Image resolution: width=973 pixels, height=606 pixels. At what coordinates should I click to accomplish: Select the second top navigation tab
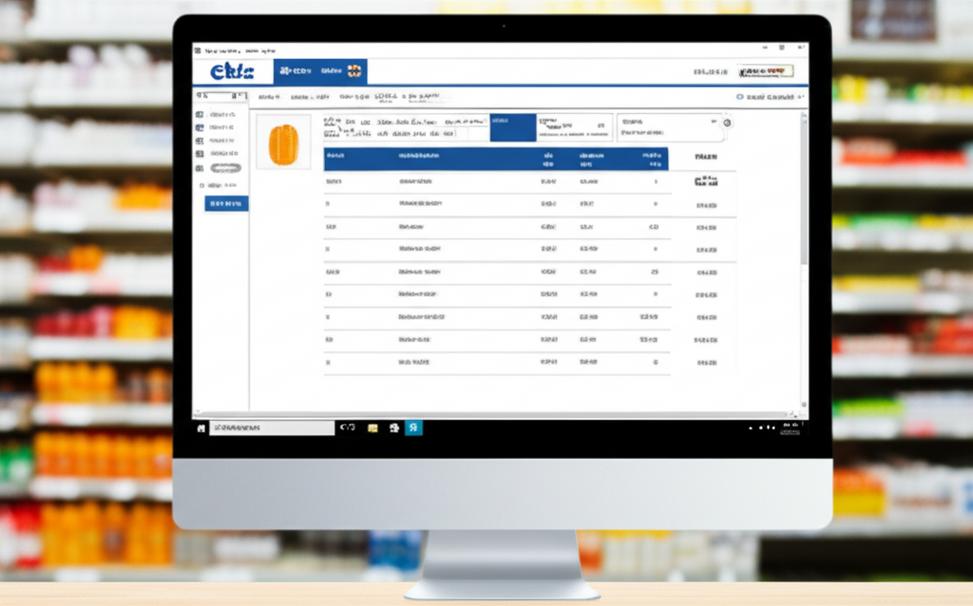click(x=330, y=70)
